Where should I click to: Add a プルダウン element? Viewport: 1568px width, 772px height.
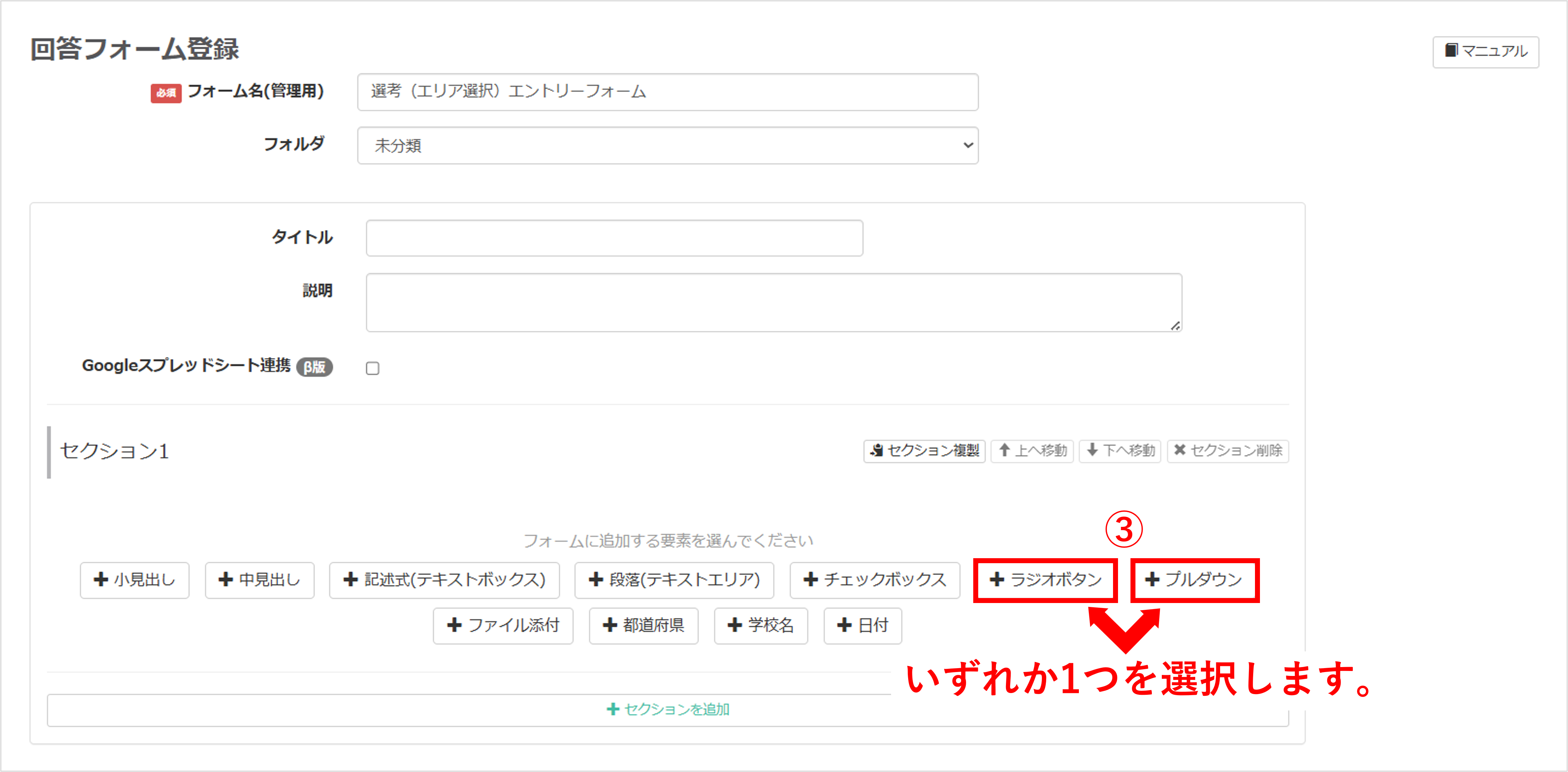pyautogui.click(x=1194, y=580)
